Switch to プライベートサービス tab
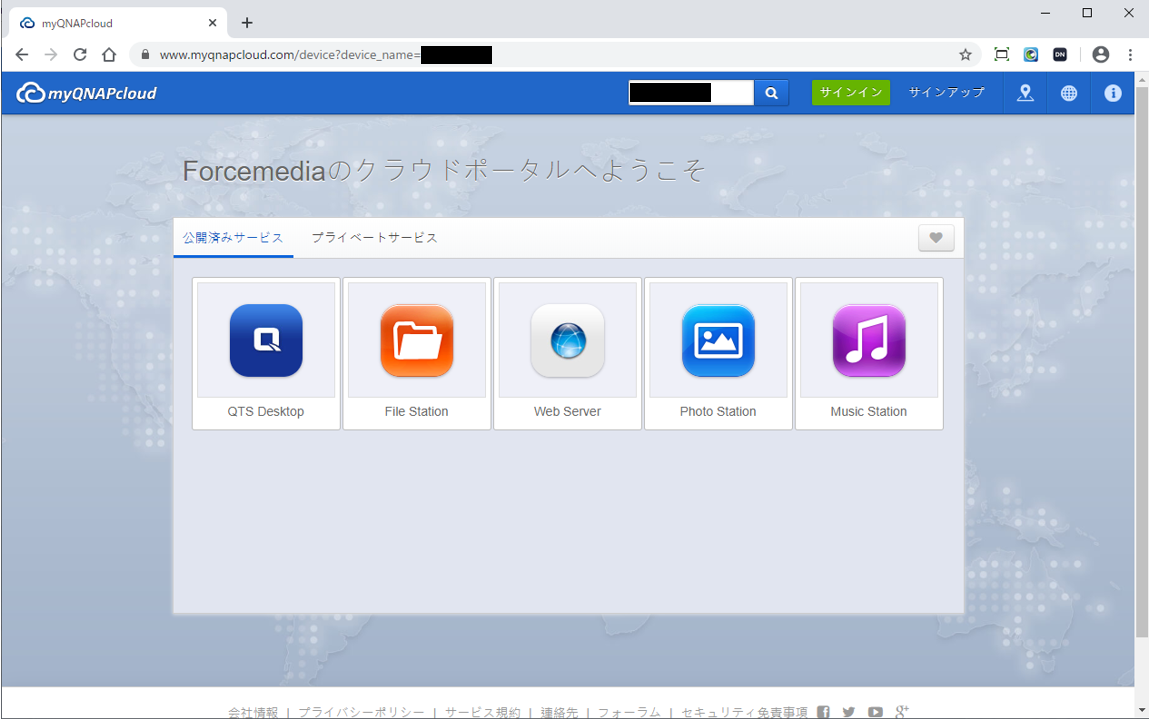This screenshot has height=719, width=1150. pyautogui.click(x=374, y=238)
